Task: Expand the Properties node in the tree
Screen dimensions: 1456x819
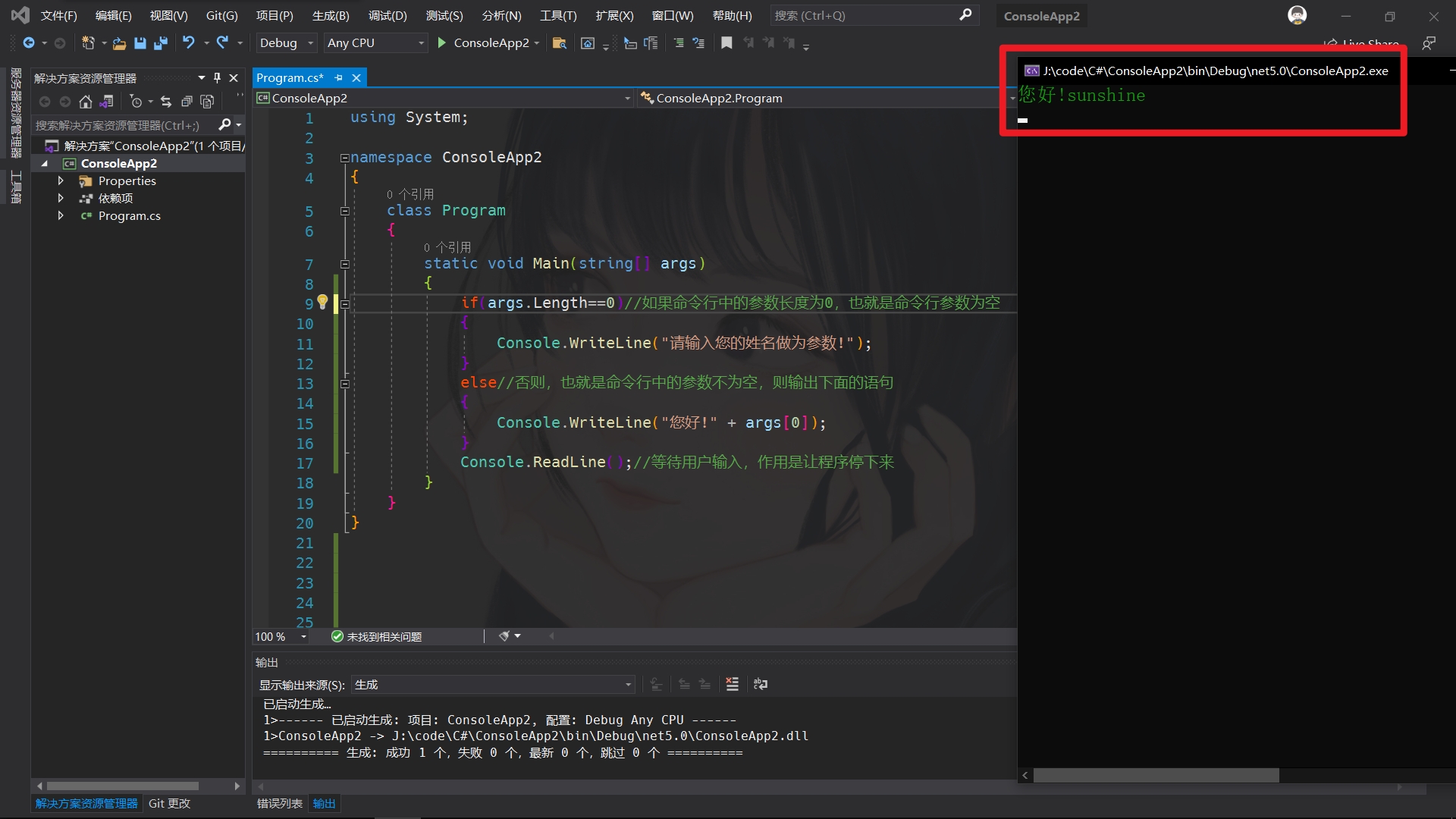Action: click(61, 180)
